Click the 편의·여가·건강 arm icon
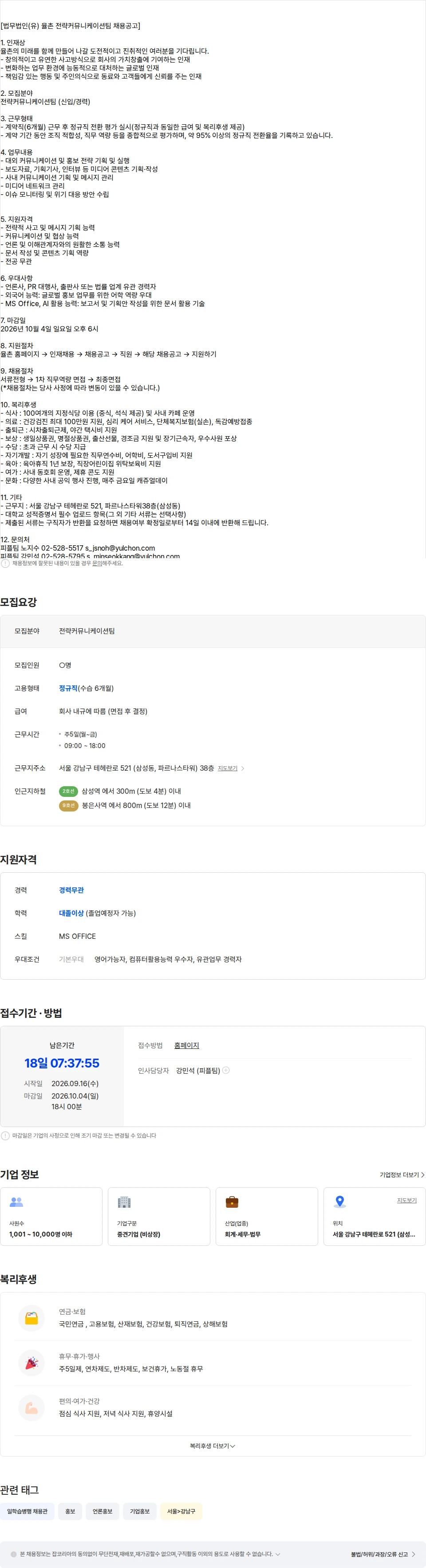 [x=32, y=1408]
